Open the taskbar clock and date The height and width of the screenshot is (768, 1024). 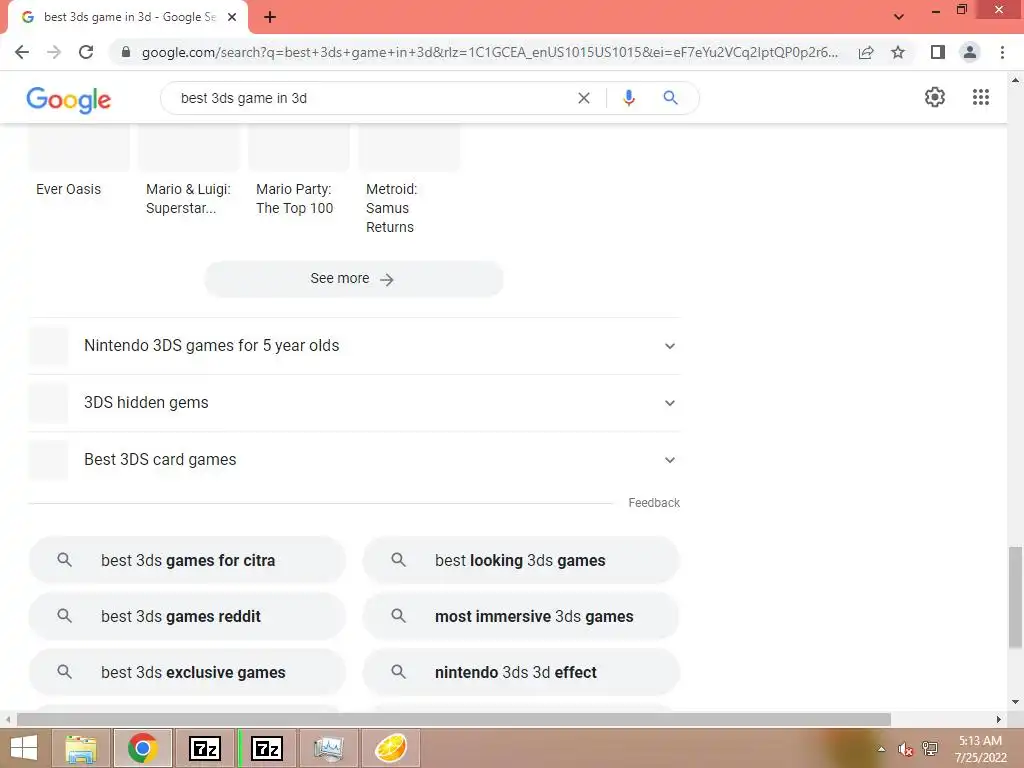980,749
